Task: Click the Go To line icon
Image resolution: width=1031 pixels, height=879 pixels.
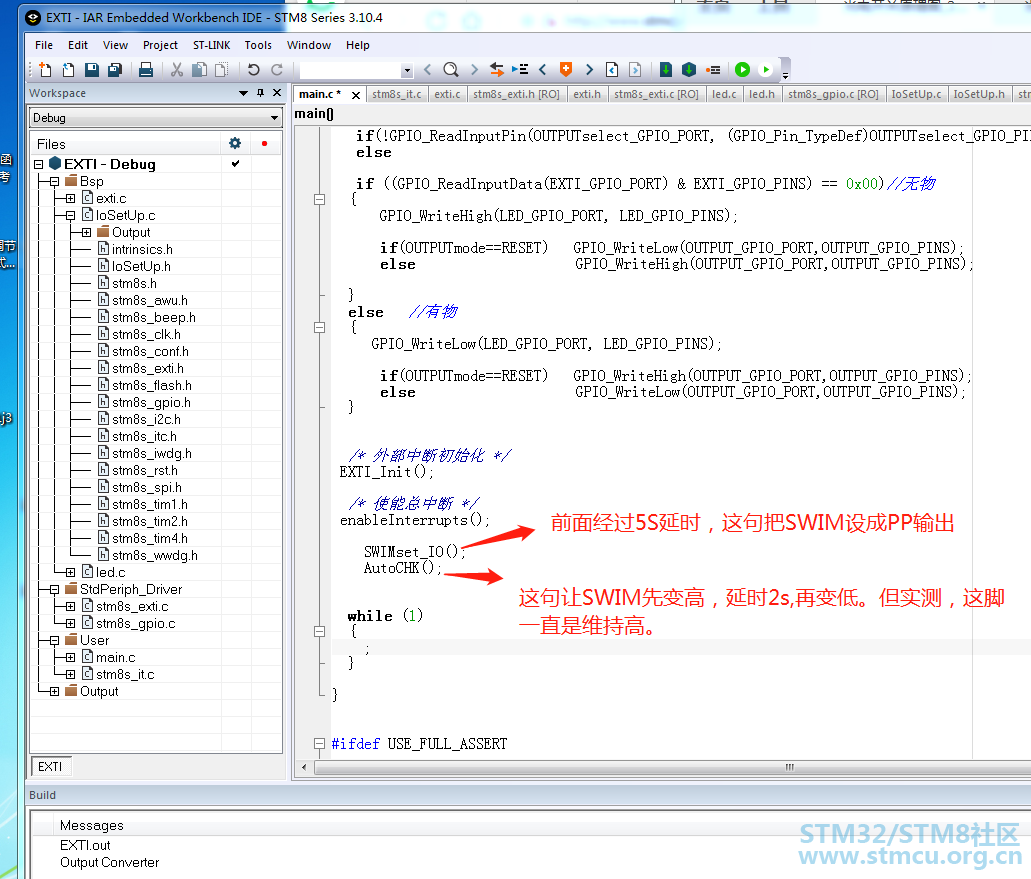Action: [520, 69]
